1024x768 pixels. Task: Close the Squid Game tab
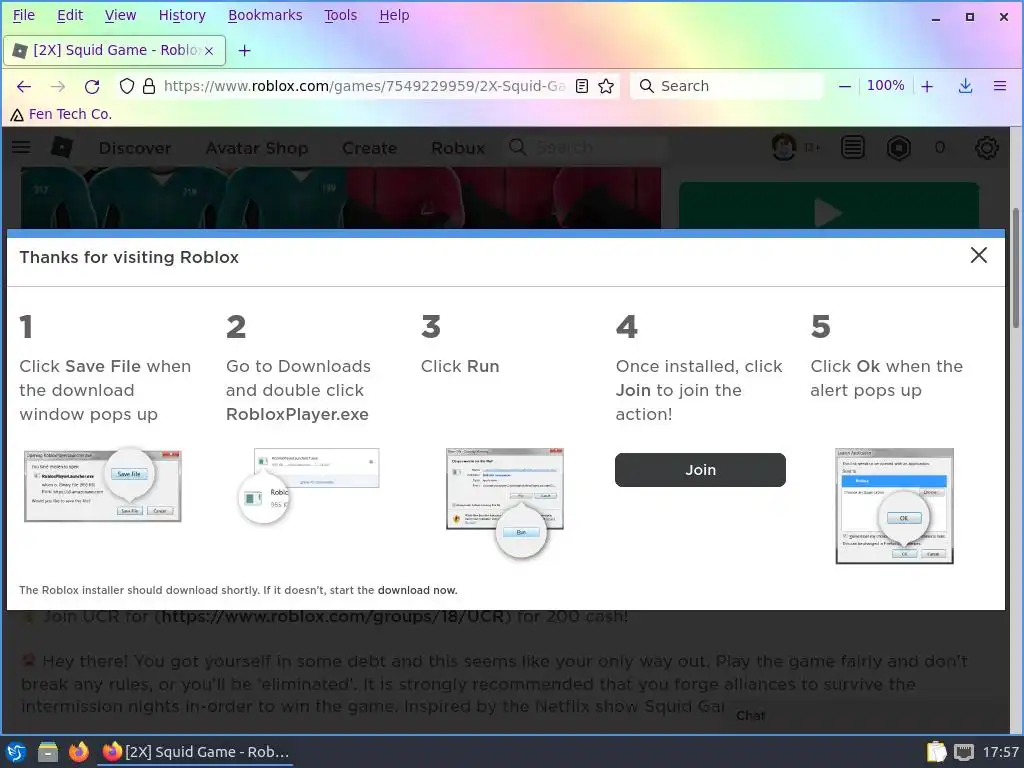[x=209, y=50]
